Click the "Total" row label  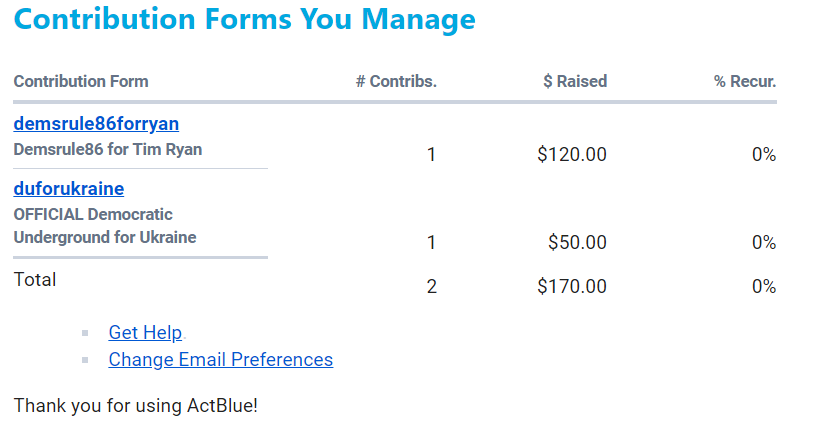coord(35,280)
